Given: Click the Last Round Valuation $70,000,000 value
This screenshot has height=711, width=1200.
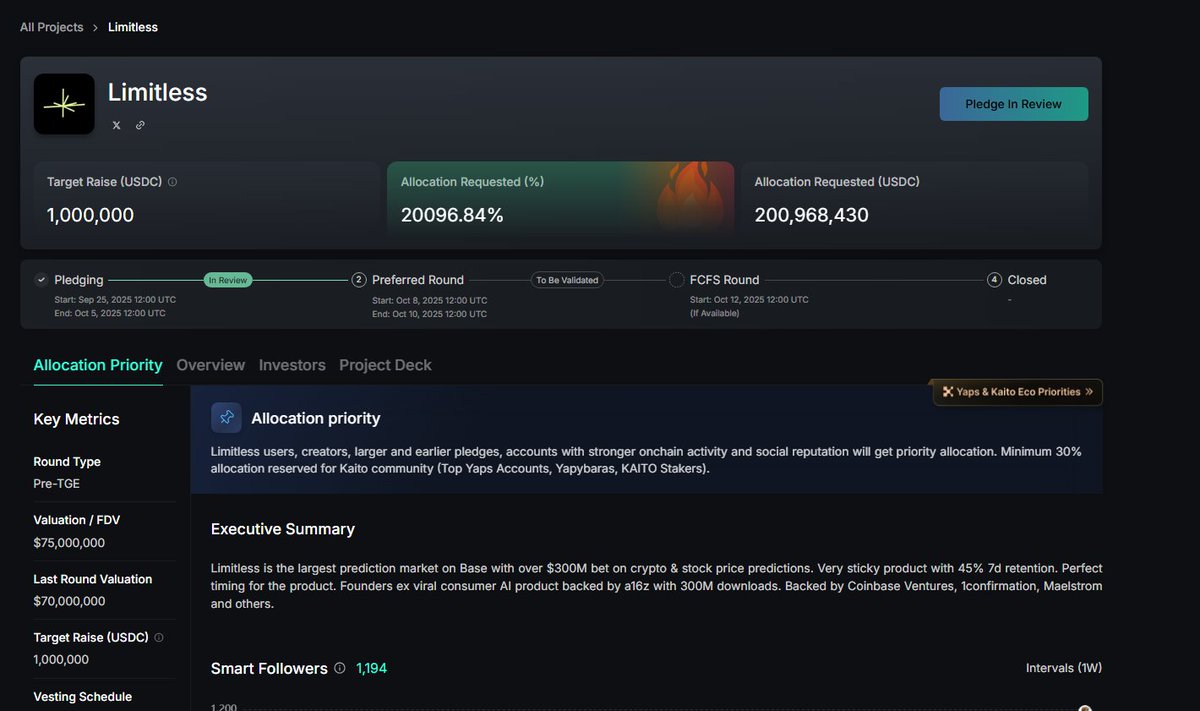Looking at the screenshot, I should coord(69,601).
